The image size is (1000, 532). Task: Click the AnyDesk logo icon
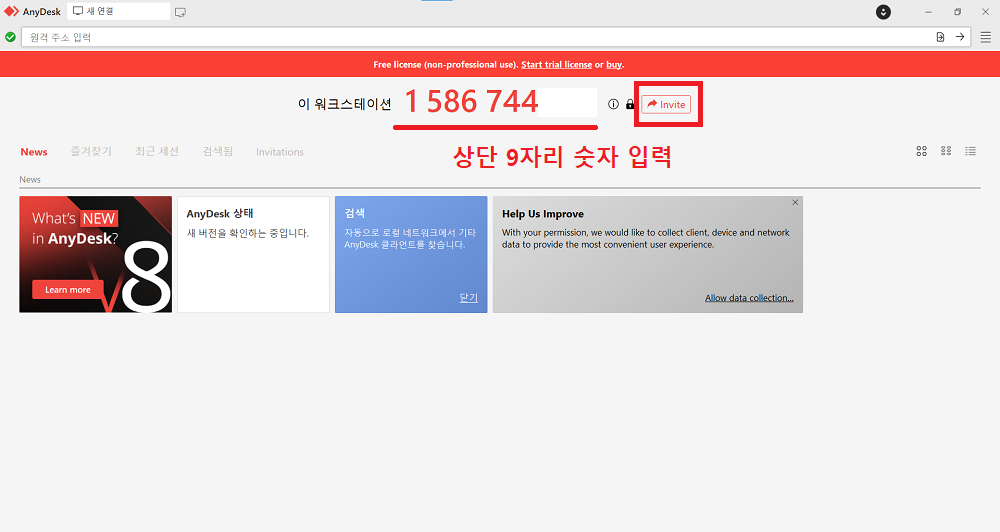coord(11,11)
